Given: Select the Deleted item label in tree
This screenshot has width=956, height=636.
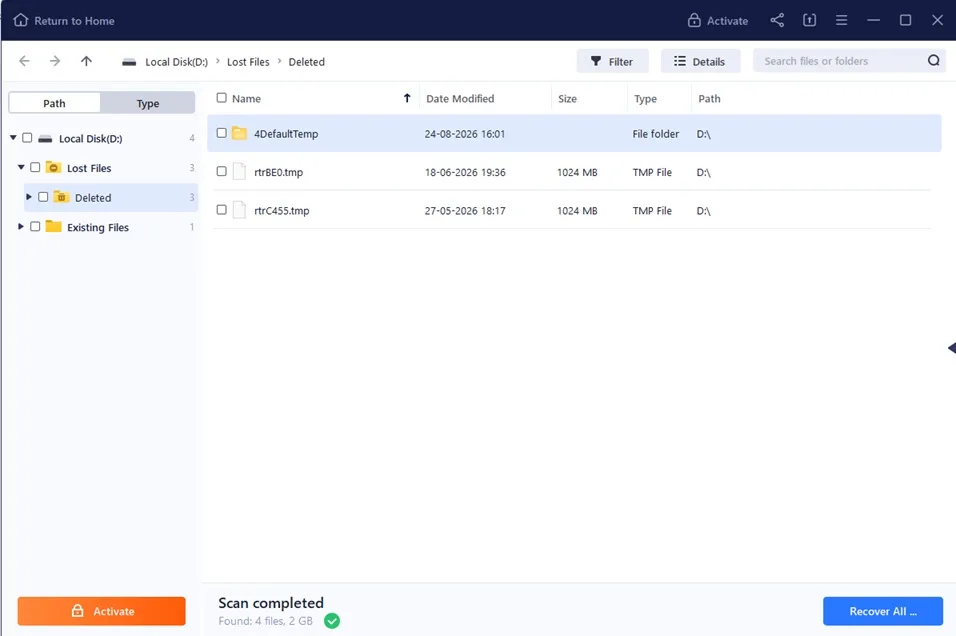Looking at the screenshot, I should (x=93, y=198).
